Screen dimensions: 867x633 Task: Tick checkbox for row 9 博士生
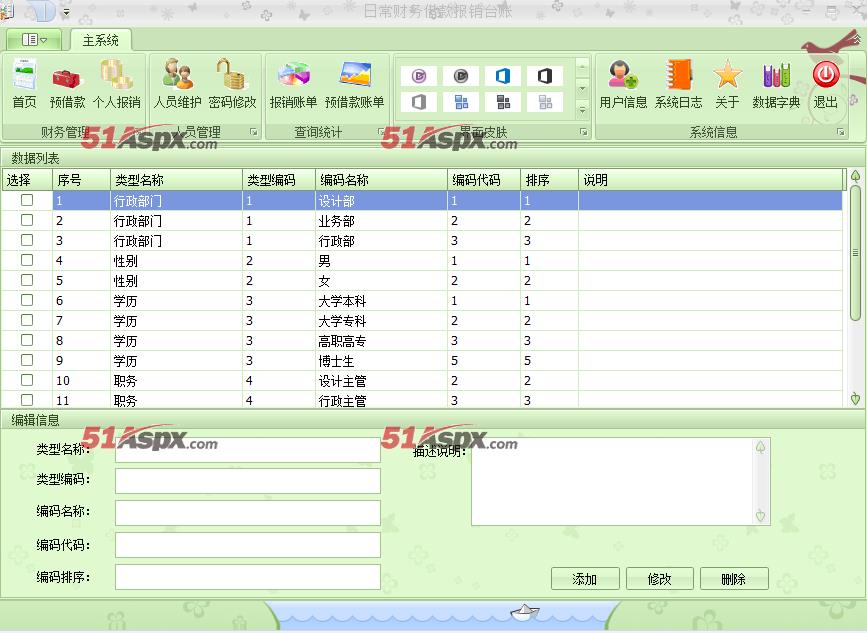(27, 360)
